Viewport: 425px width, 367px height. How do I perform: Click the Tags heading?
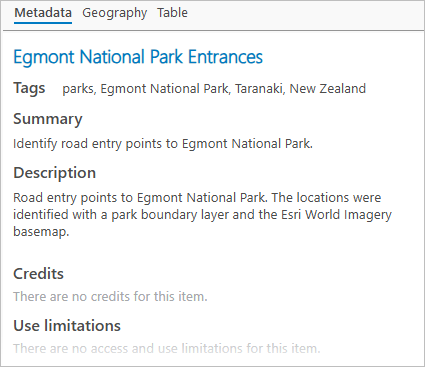coord(29,89)
